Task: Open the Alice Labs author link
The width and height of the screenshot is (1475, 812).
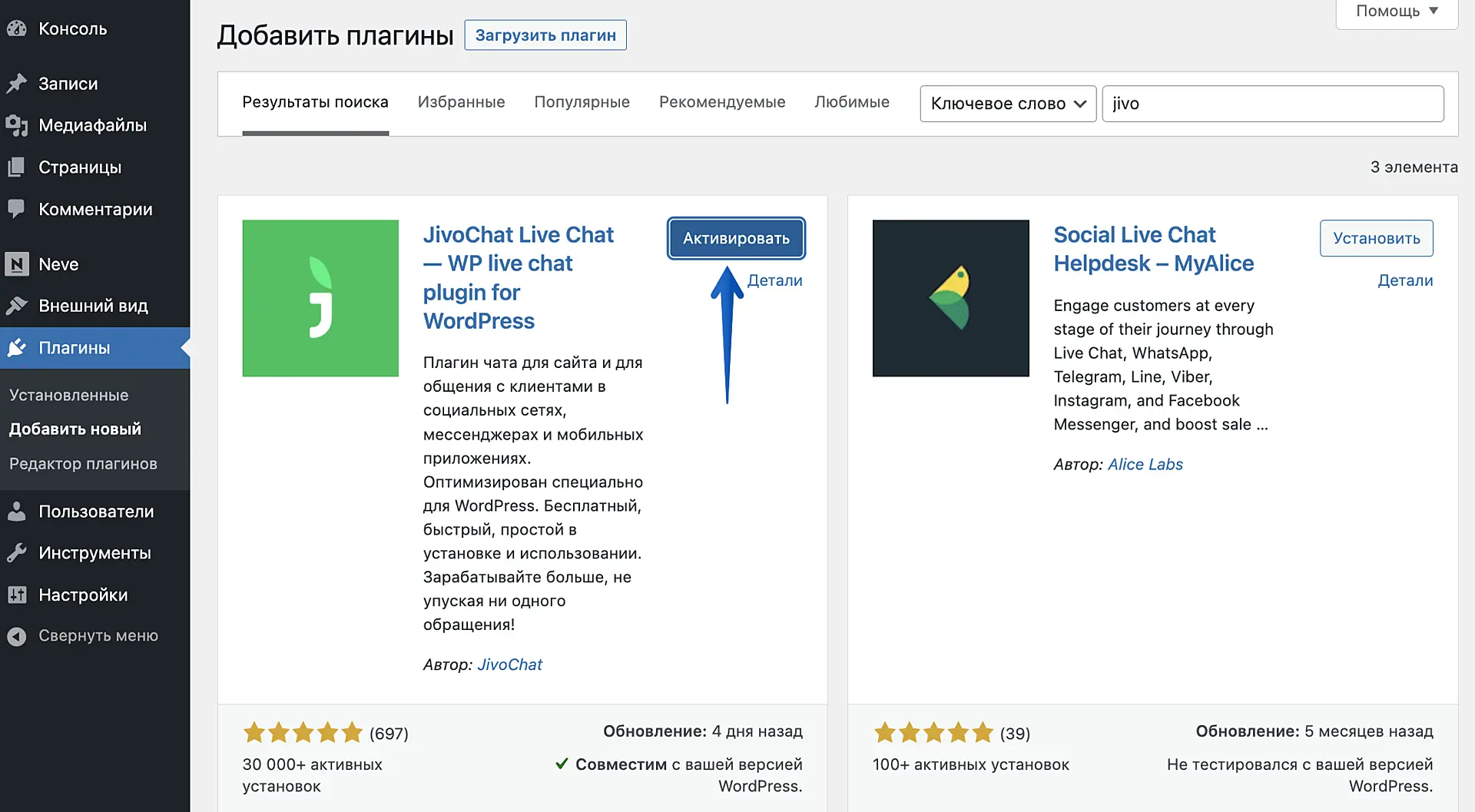Action: pos(1145,465)
